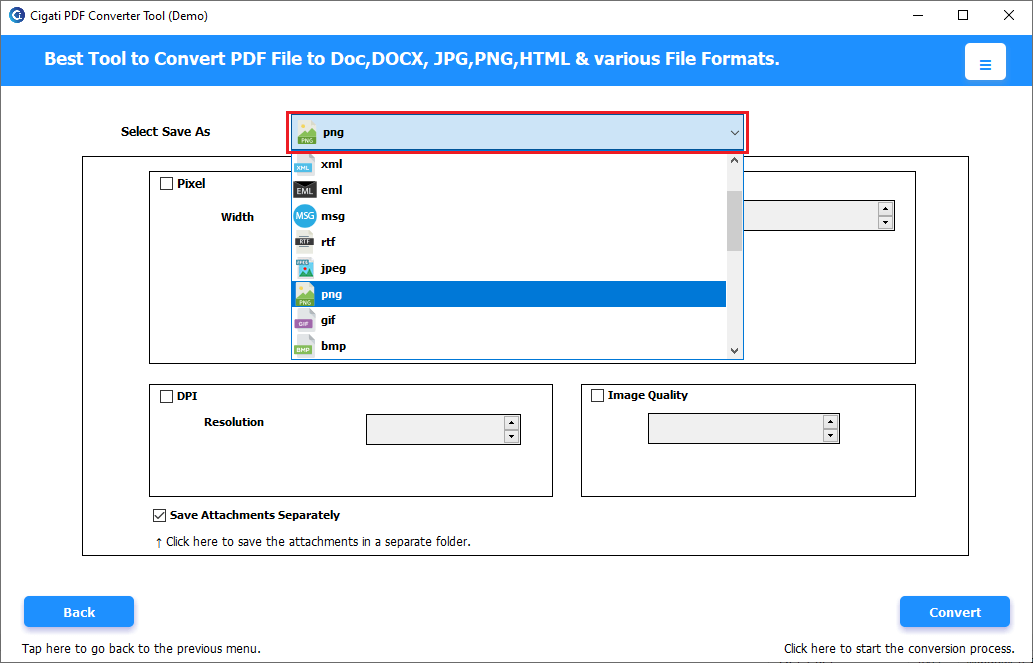Click the XML file type icon
The height and width of the screenshot is (663, 1033).
(304, 164)
